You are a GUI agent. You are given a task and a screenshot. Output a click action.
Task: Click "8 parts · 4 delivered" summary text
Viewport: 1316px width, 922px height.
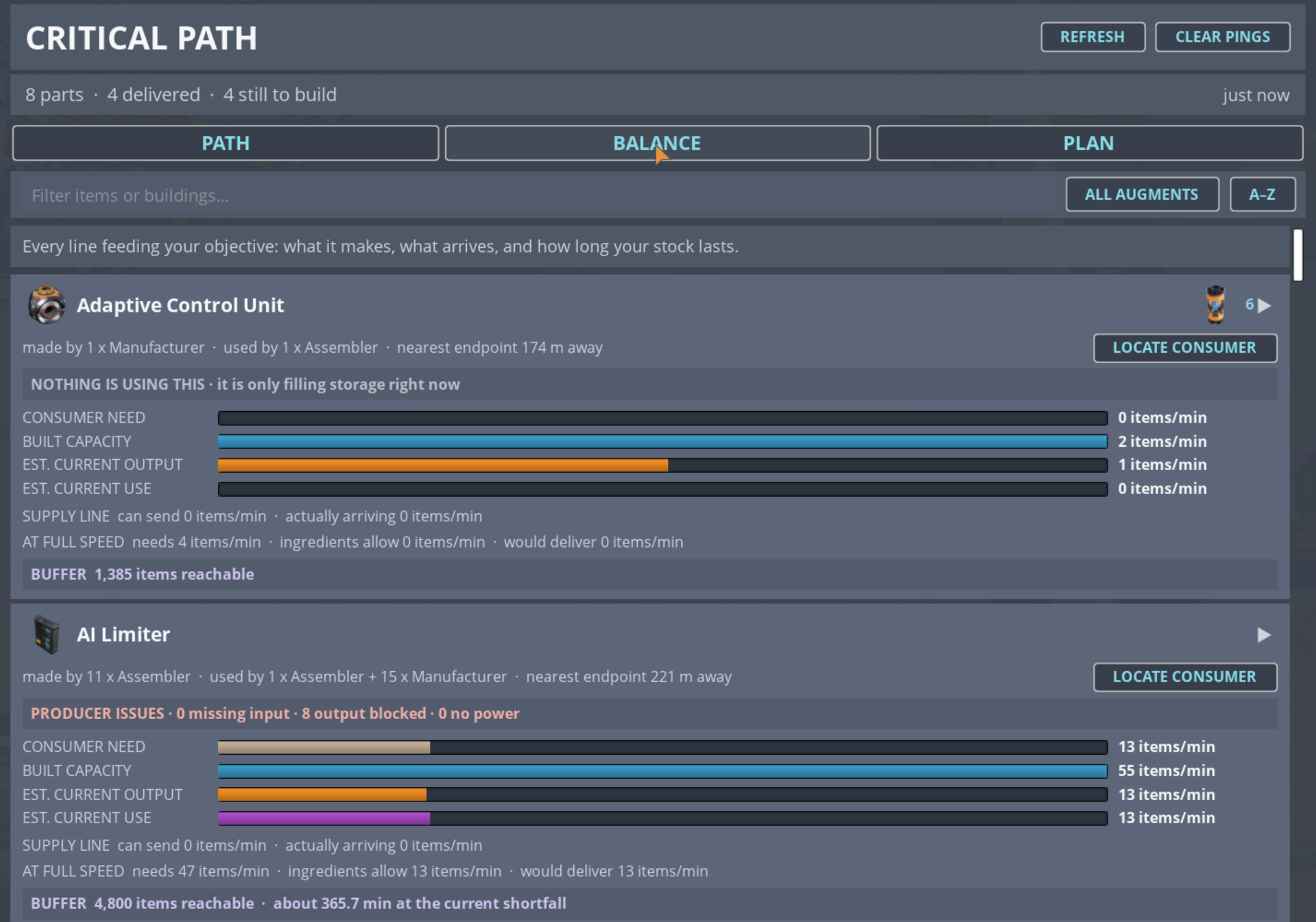[x=113, y=95]
